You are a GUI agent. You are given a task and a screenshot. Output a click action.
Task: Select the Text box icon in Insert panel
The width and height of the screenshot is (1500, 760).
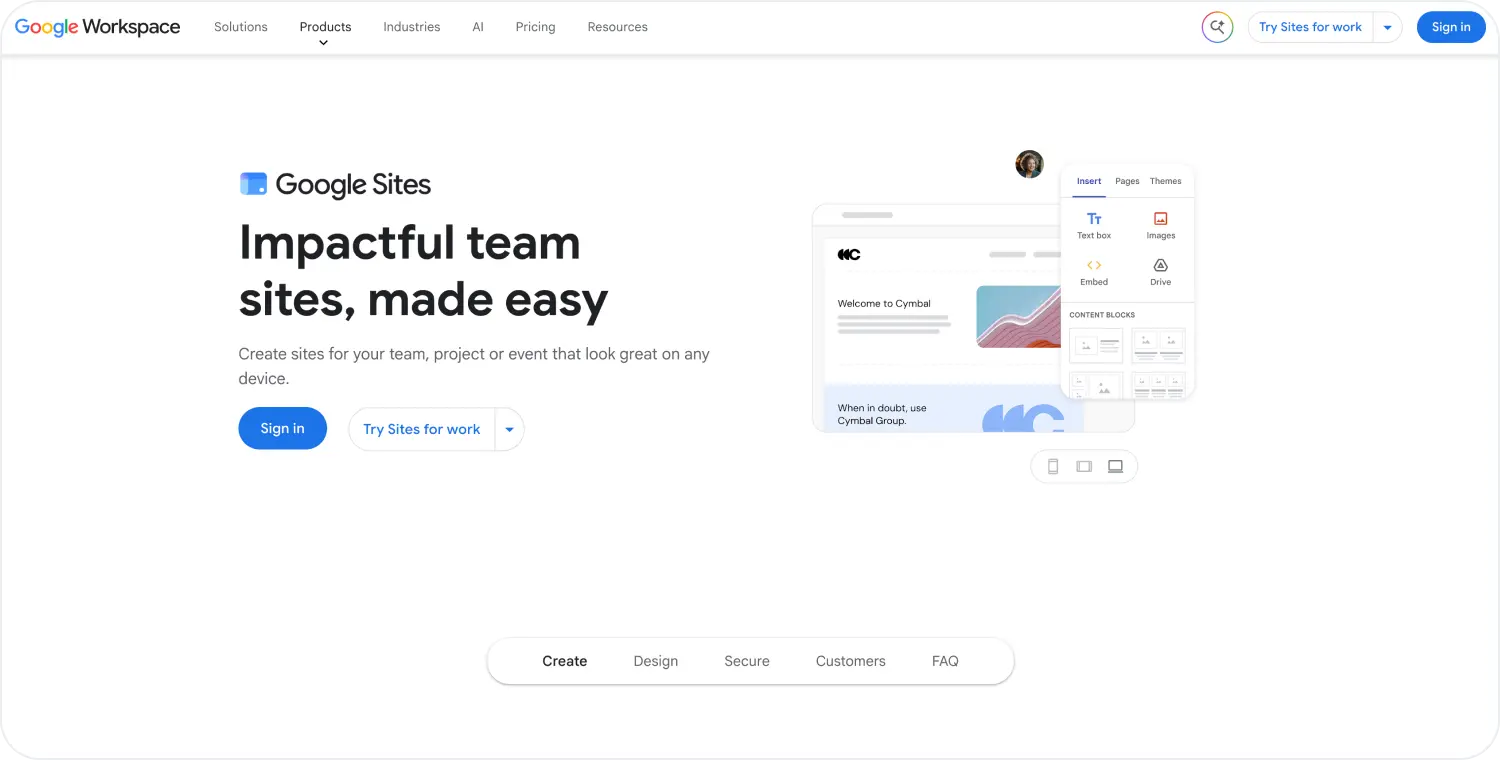(x=1094, y=219)
